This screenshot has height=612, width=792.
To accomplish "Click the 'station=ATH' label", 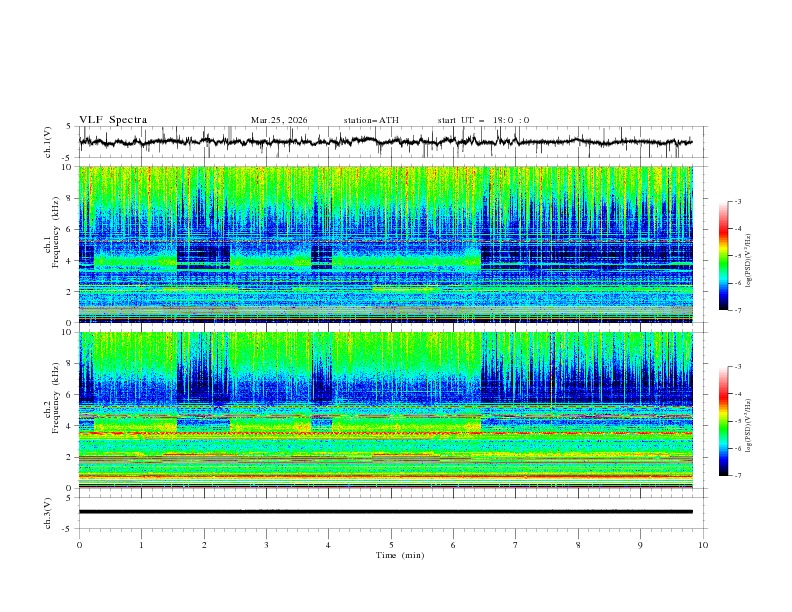I will [x=371, y=120].
